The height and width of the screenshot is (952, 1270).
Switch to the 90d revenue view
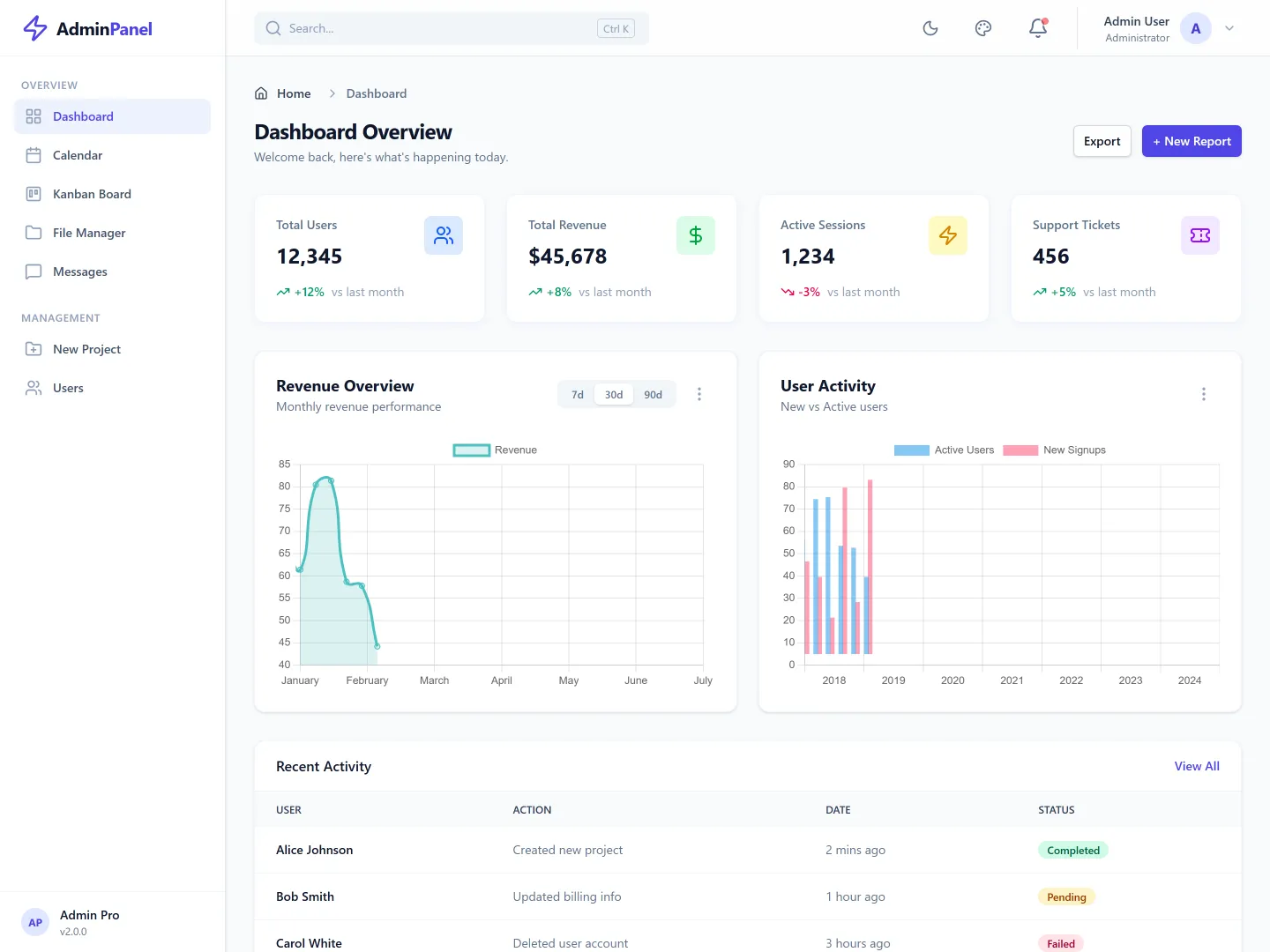pos(653,394)
